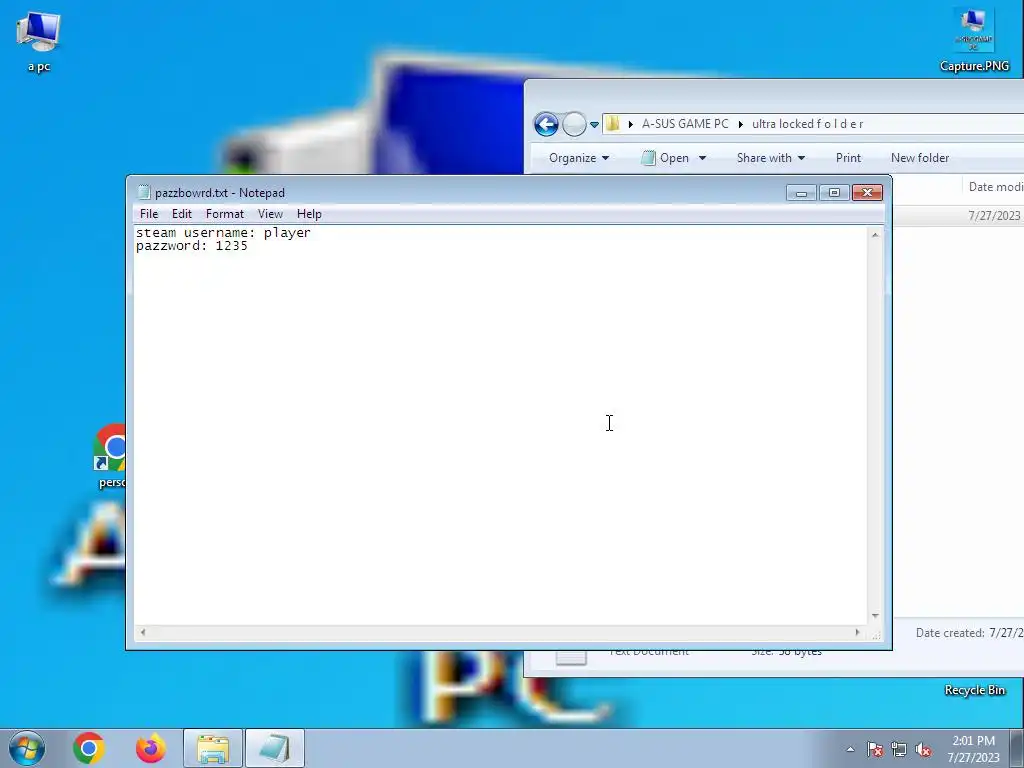This screenshot has height=768, width=1024.
Task: Open the 'a pc' desktop icon
Action: (x=39, y=42)
